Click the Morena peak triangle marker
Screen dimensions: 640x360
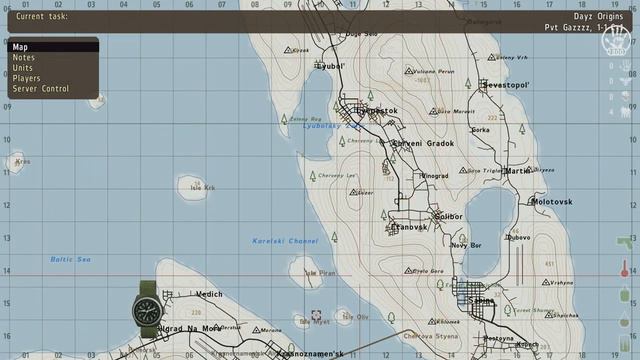(256, 330)
